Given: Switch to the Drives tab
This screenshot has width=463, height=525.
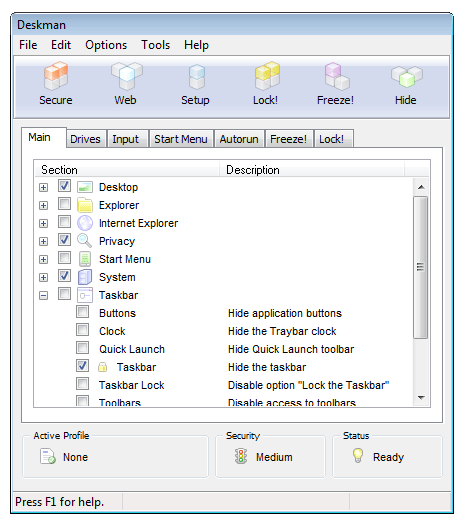Looking at the screenshot, I should point(85,139).
